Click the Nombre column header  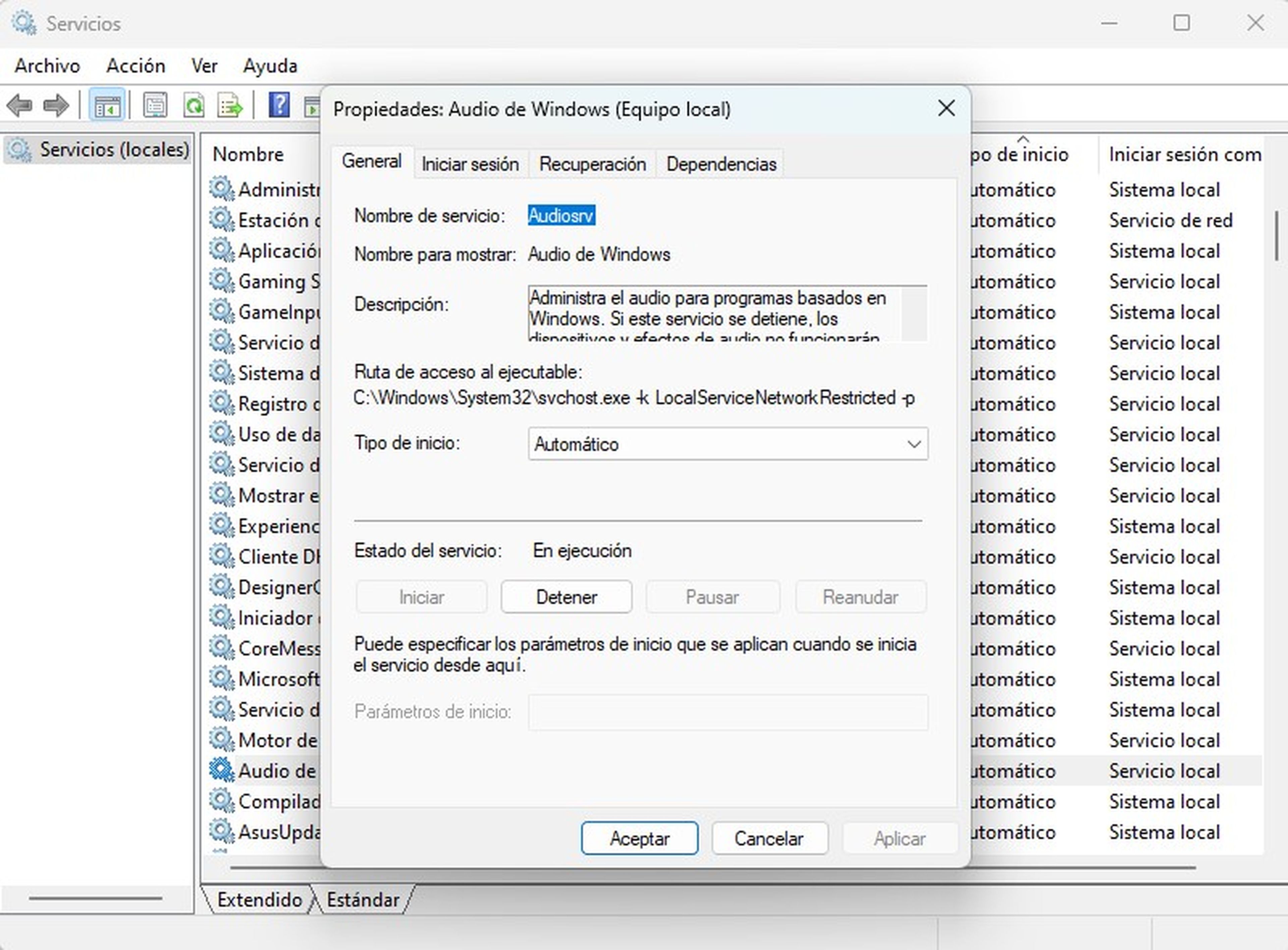pos(248,154)
